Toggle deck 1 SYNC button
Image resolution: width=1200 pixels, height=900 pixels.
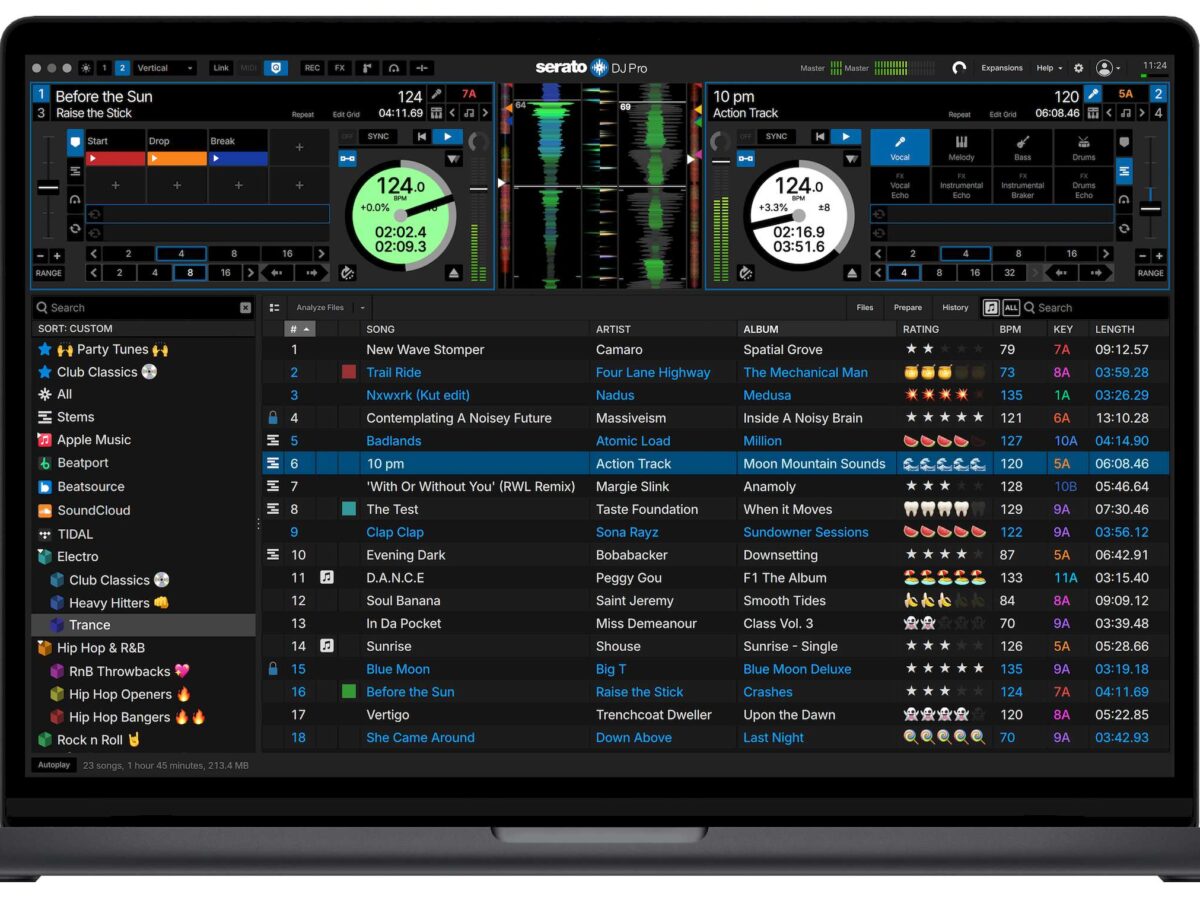pos(378,136)
